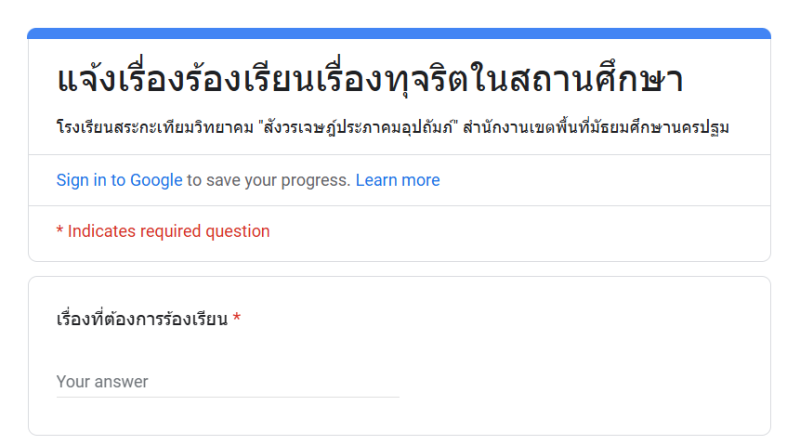Click the form title แจ้งเรื่องร้องเรียนเรื่องทุจริตในสถานศึกษา
Image resolution: width=800 pixels, height=445 pixels.
point(369,80)
